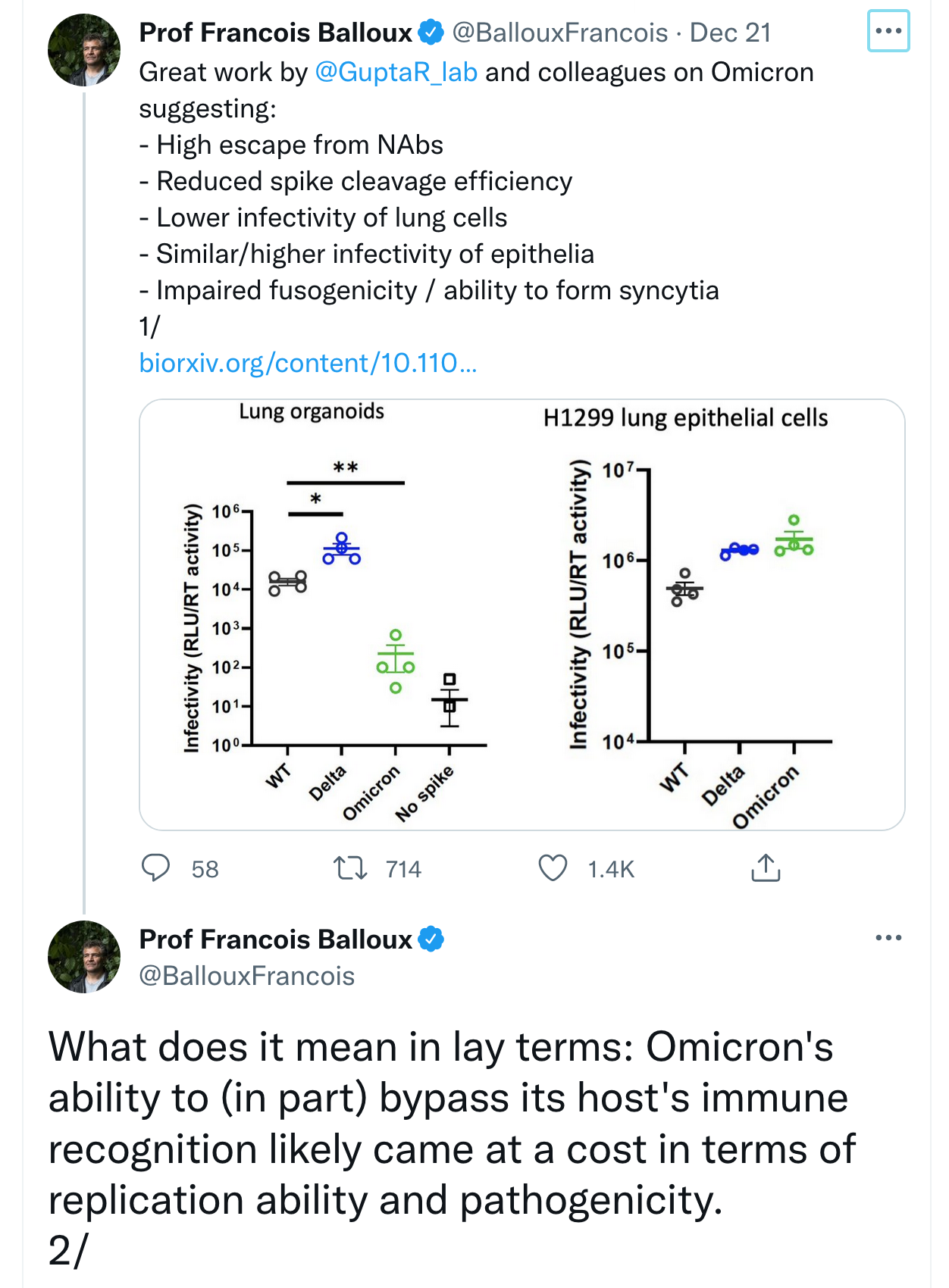The width and height of the screenshot is (949, 1288).
Task: Click the Lung organoids chart image
Action: (334, 614)
